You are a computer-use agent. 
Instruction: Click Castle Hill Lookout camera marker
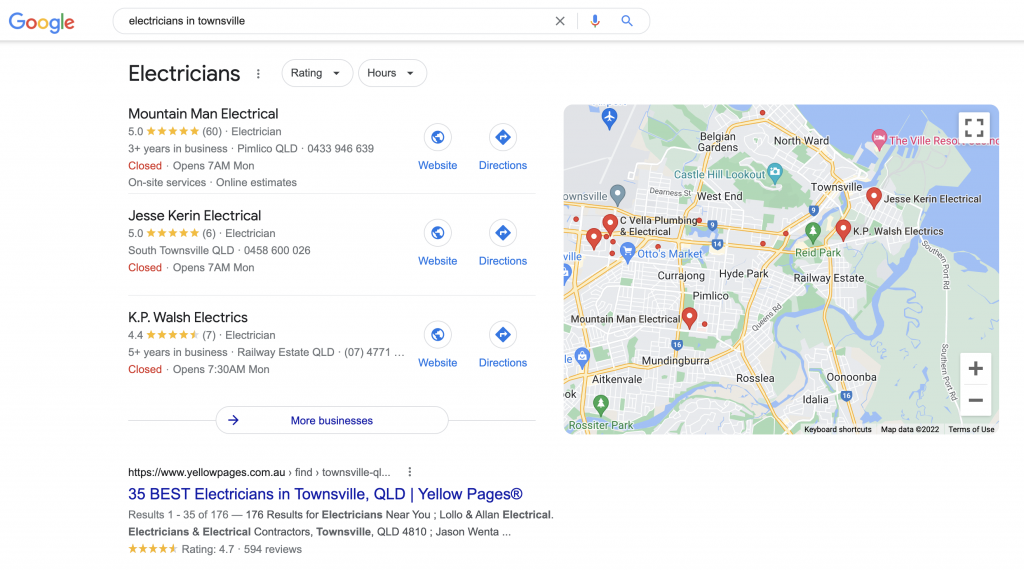click(775, 173)
